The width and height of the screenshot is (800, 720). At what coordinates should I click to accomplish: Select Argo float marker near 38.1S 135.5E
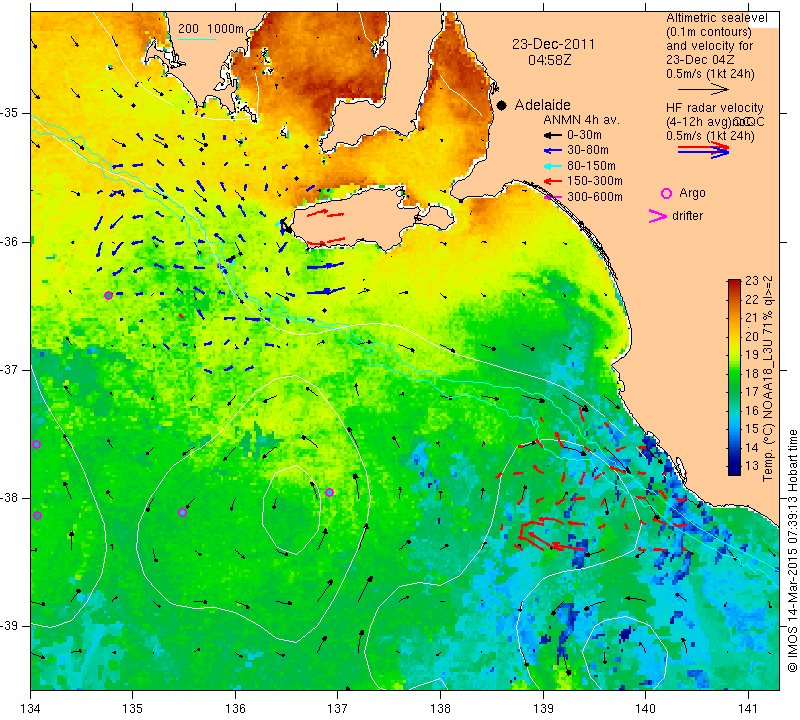pyautogui.click(x=183, y=513)
